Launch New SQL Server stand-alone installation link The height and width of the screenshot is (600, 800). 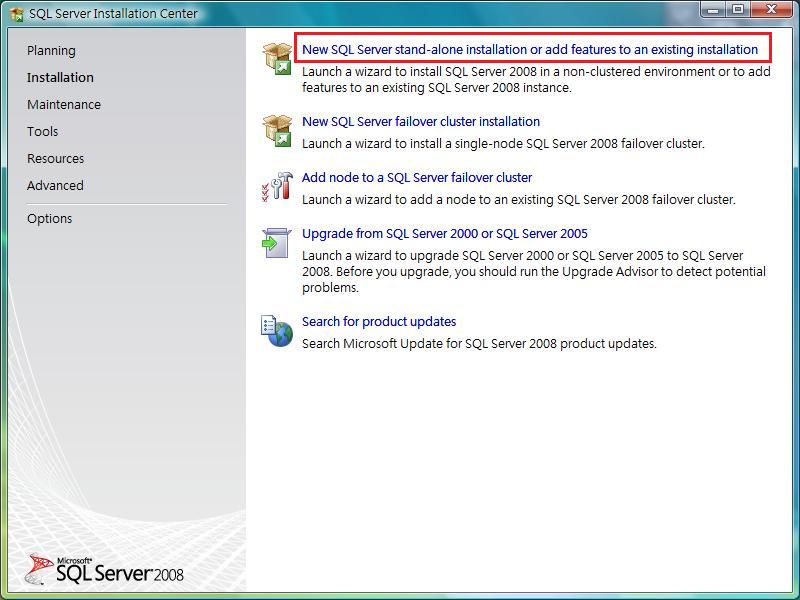click(x=530, y=49)
